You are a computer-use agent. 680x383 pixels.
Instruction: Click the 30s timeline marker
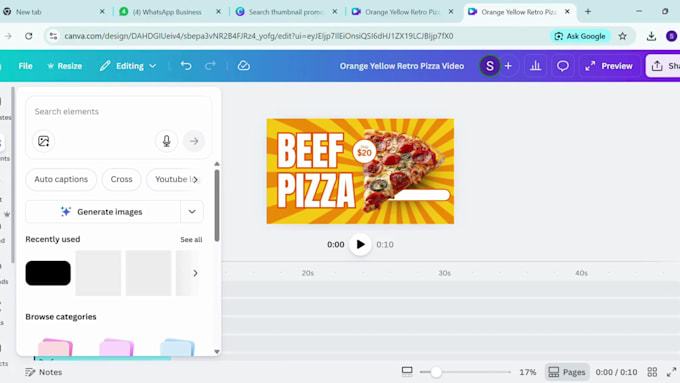pyautogui.click(x=445, y=273)
